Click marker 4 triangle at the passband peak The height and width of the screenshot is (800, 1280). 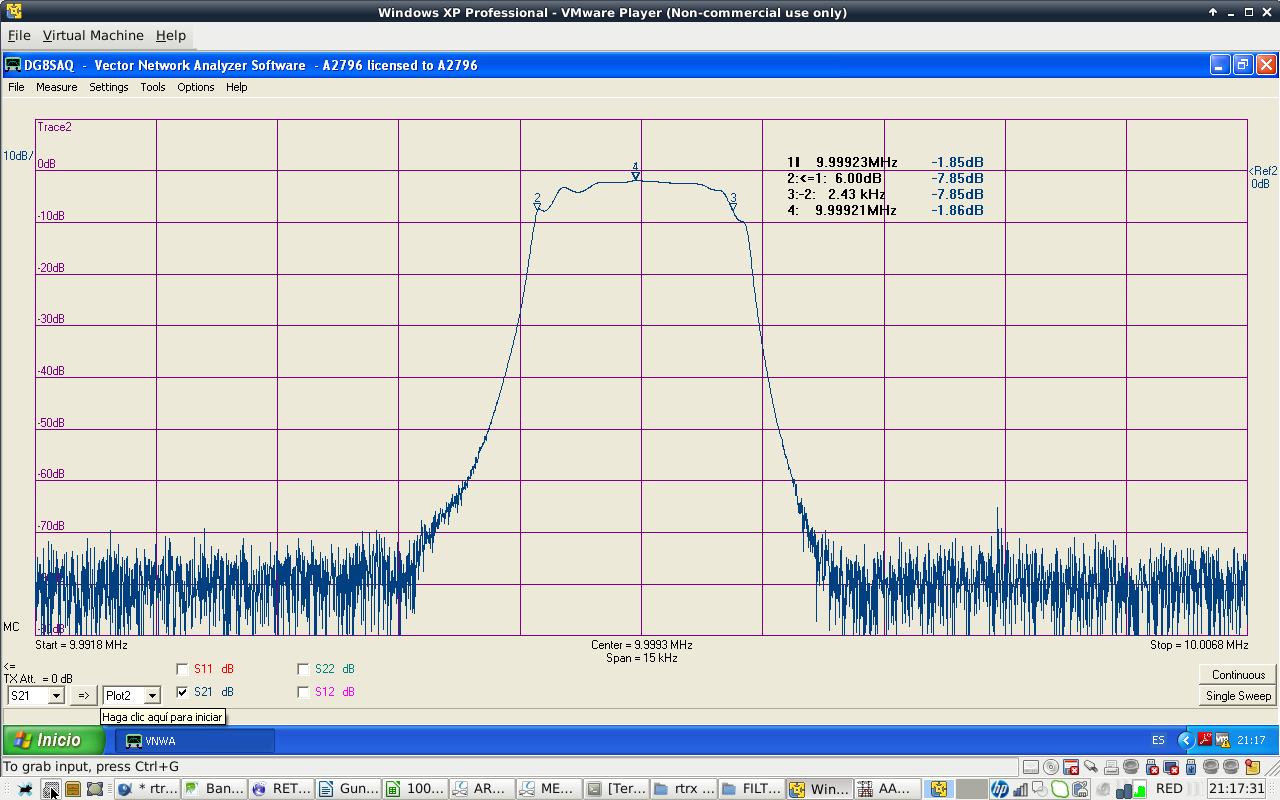coord(635,177)
